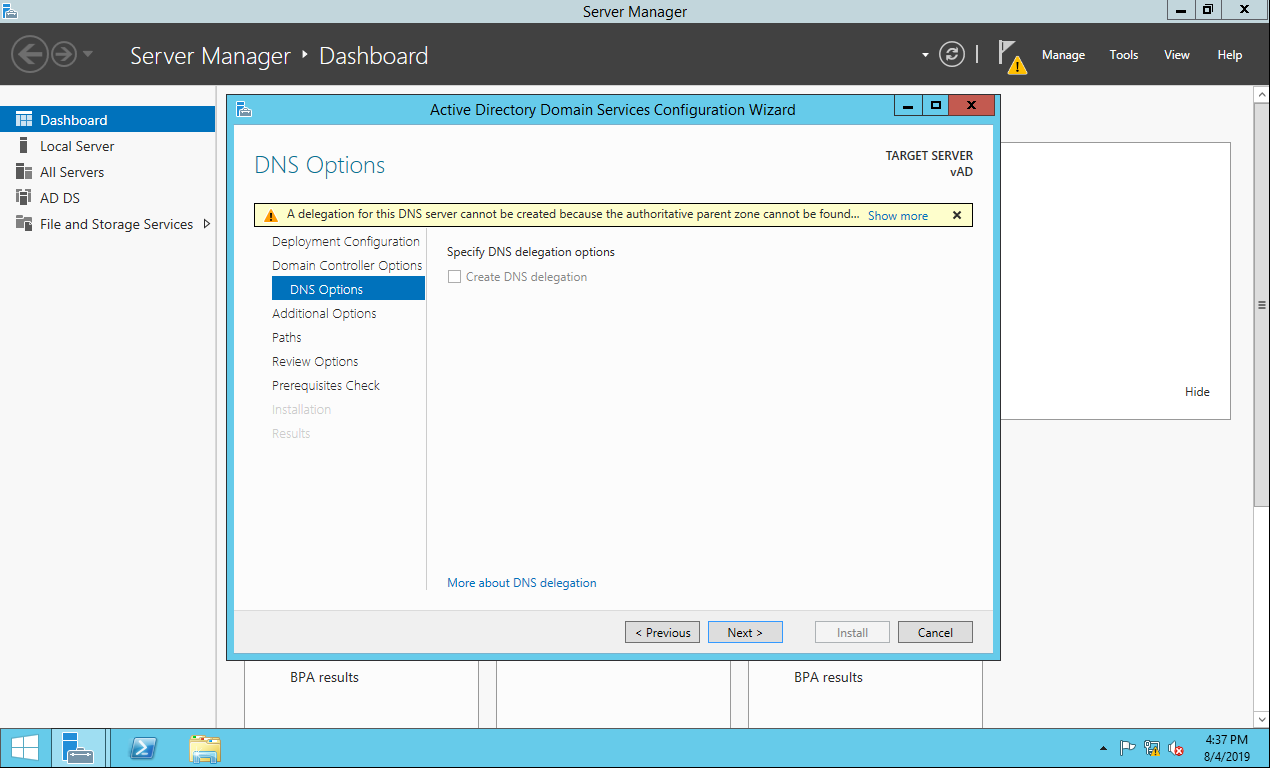Image resolution: width=1270 pixels, height=768 pixels.
Task: Click Show more in warning banner
Action: [897, 216]
